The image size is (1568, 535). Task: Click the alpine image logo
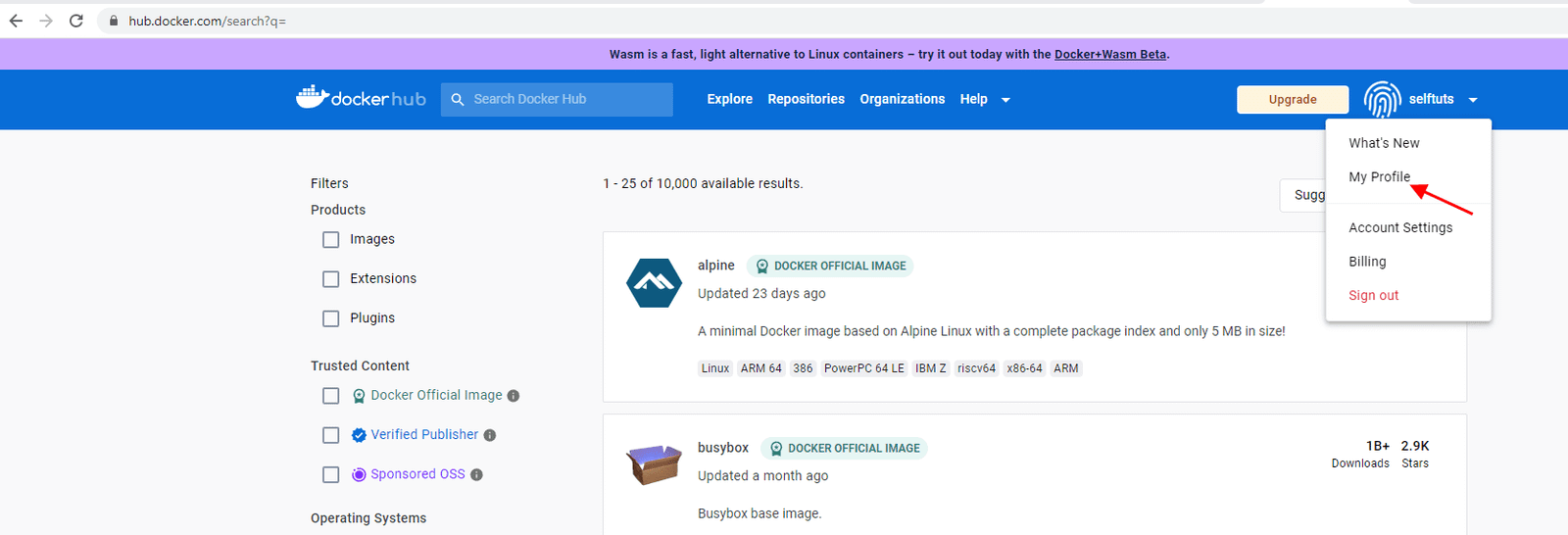654,283
